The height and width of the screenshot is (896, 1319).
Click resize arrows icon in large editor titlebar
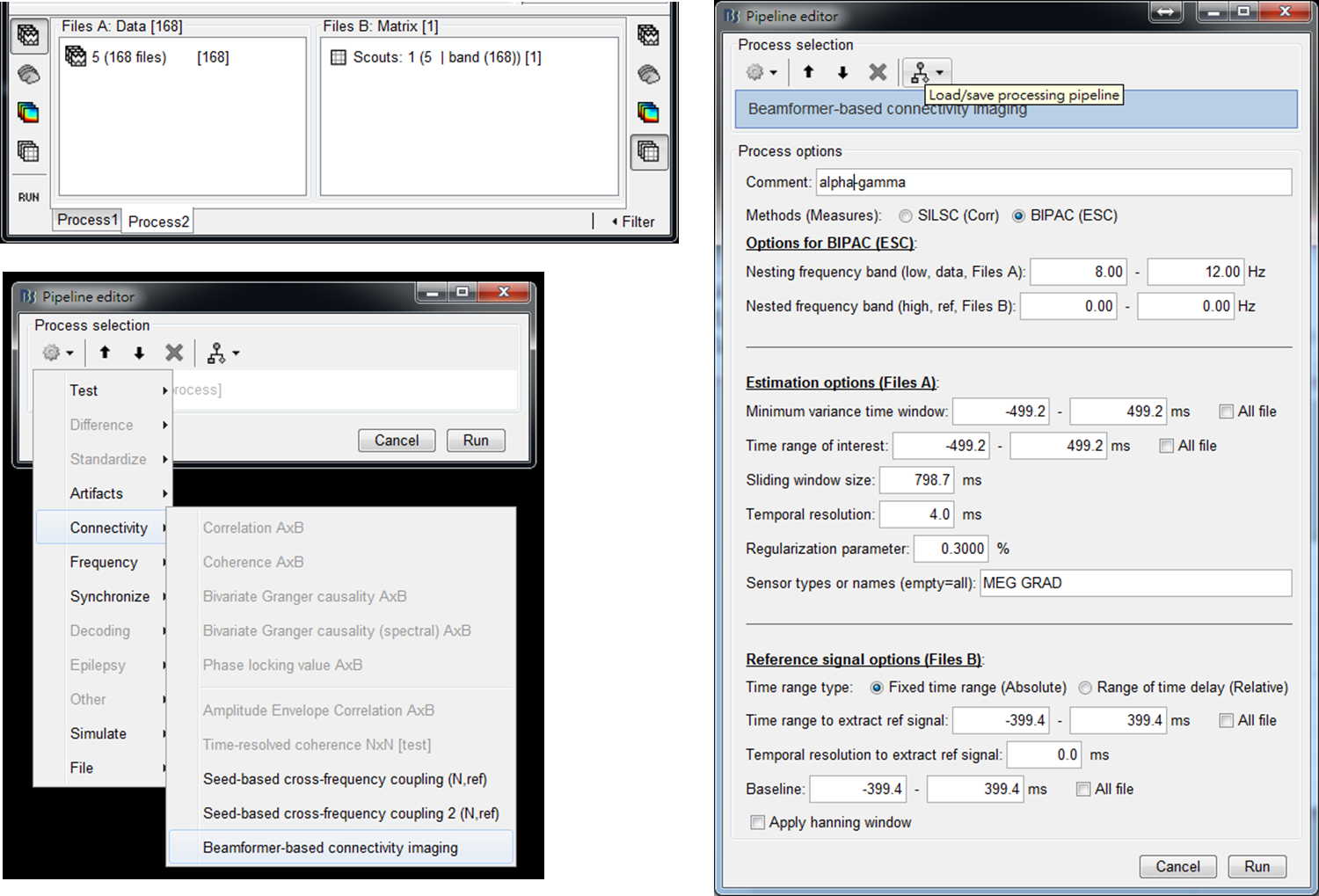1165,11
